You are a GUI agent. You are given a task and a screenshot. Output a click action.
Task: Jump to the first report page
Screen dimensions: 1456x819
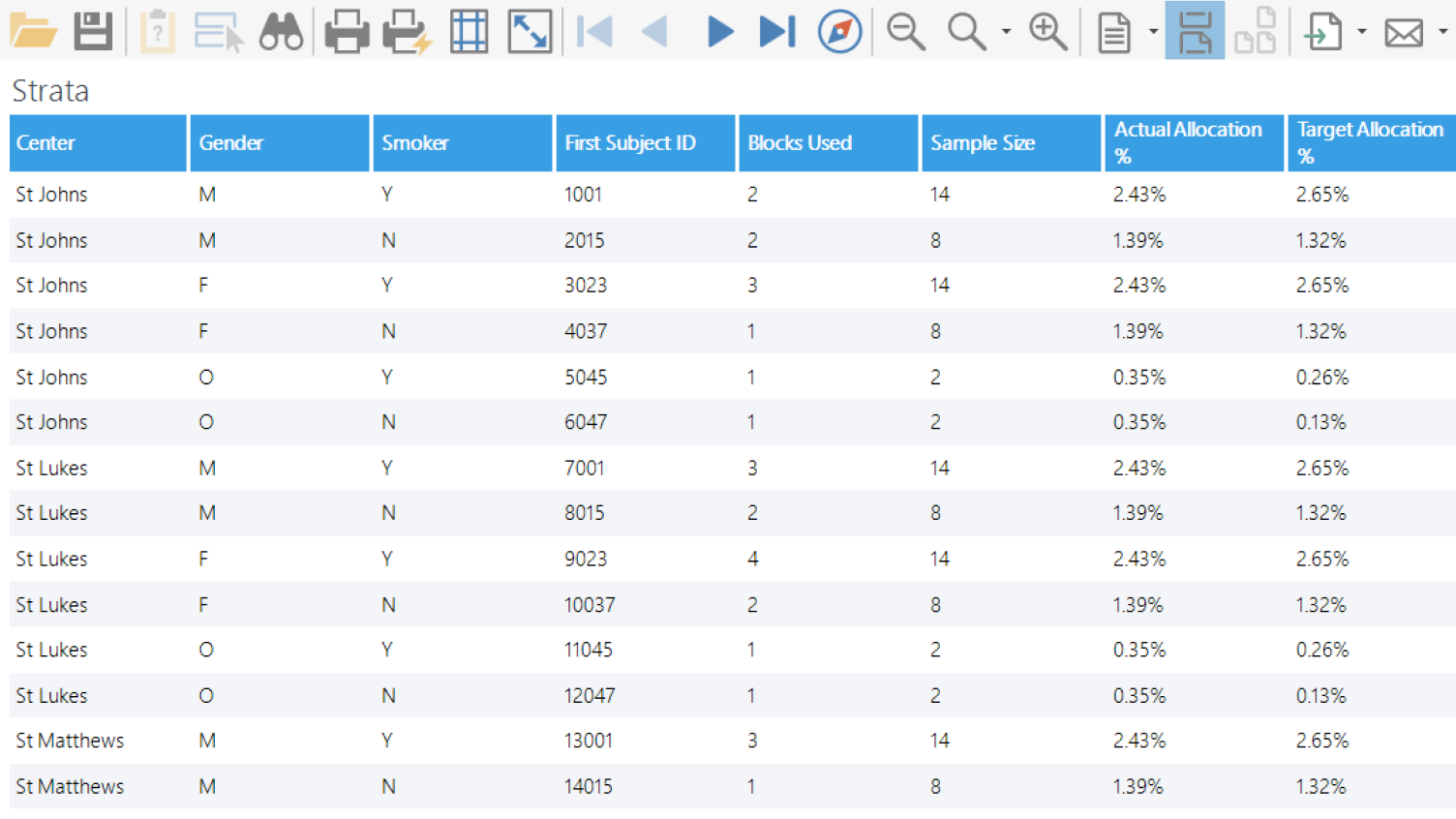[592, 31]
